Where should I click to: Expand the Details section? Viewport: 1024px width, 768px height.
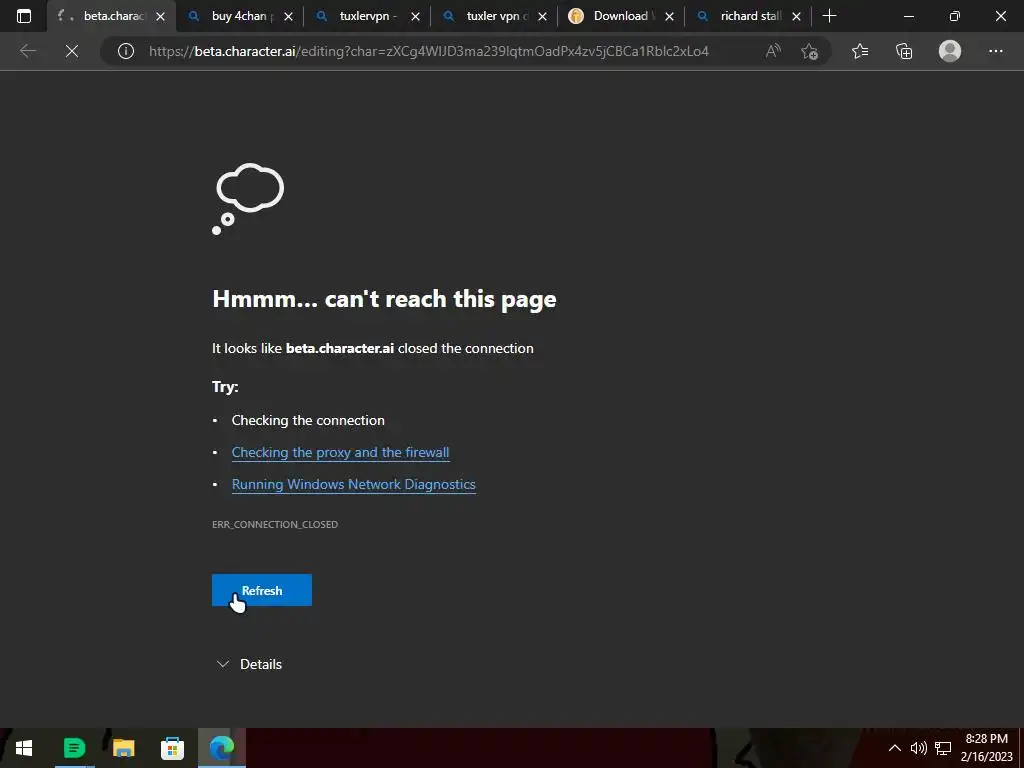point(249,664)
